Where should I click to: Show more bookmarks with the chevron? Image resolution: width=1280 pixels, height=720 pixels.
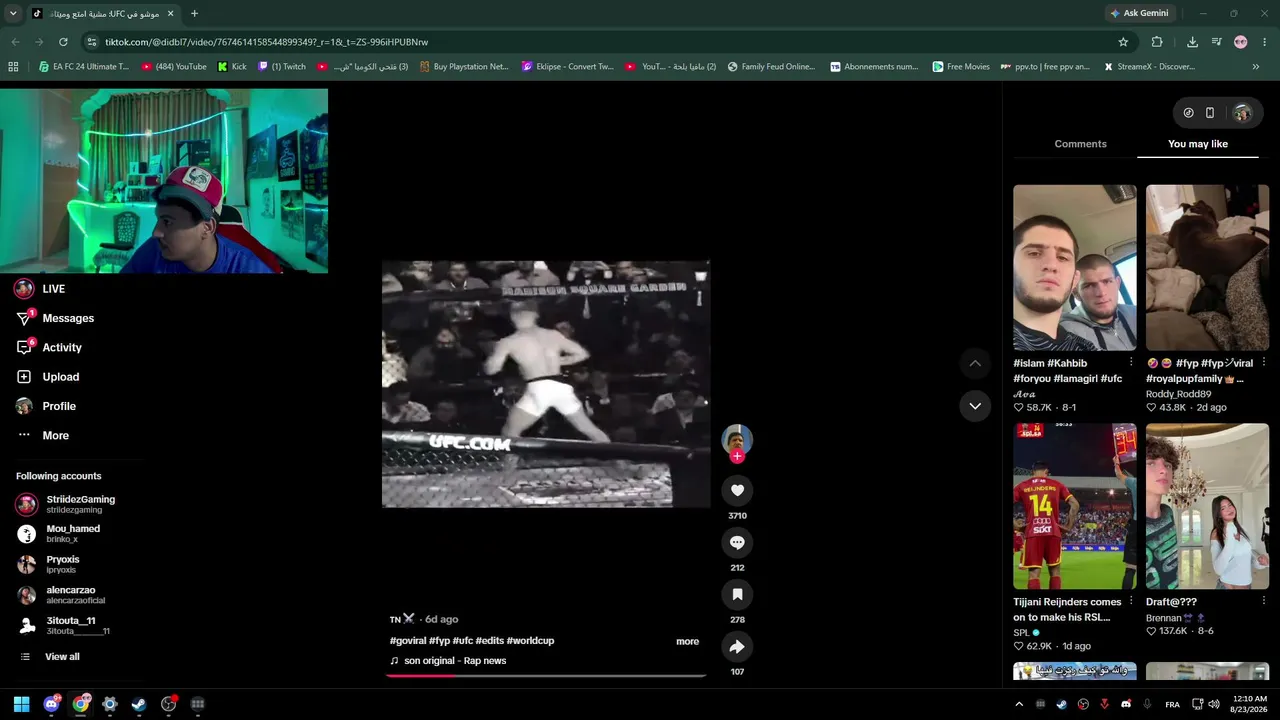(x=1256, y=67)
